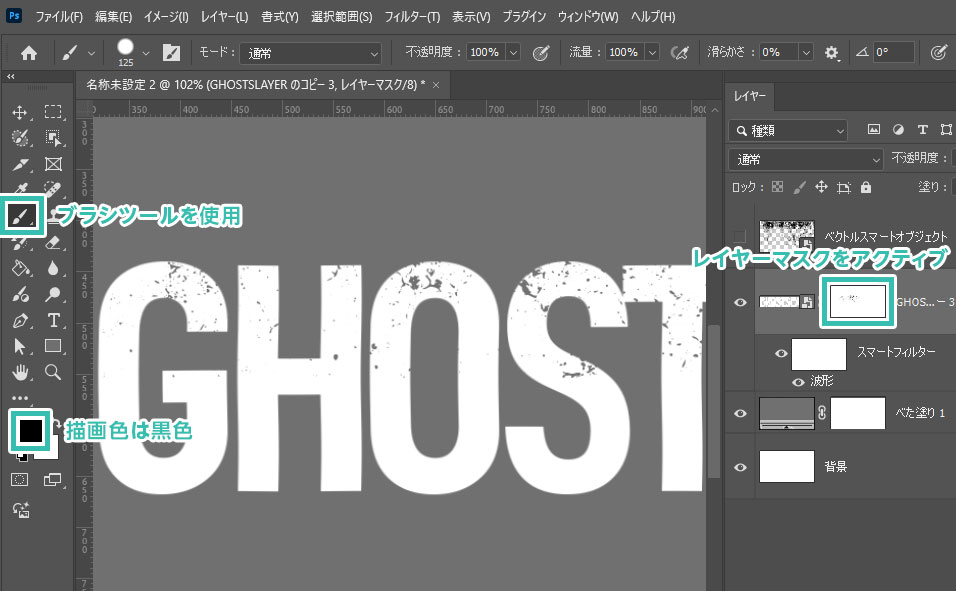Image resolution: width=956 pixels, height=591 pixels.
Task: Open the 編集(E) menu
Action: tap(113, 16)
